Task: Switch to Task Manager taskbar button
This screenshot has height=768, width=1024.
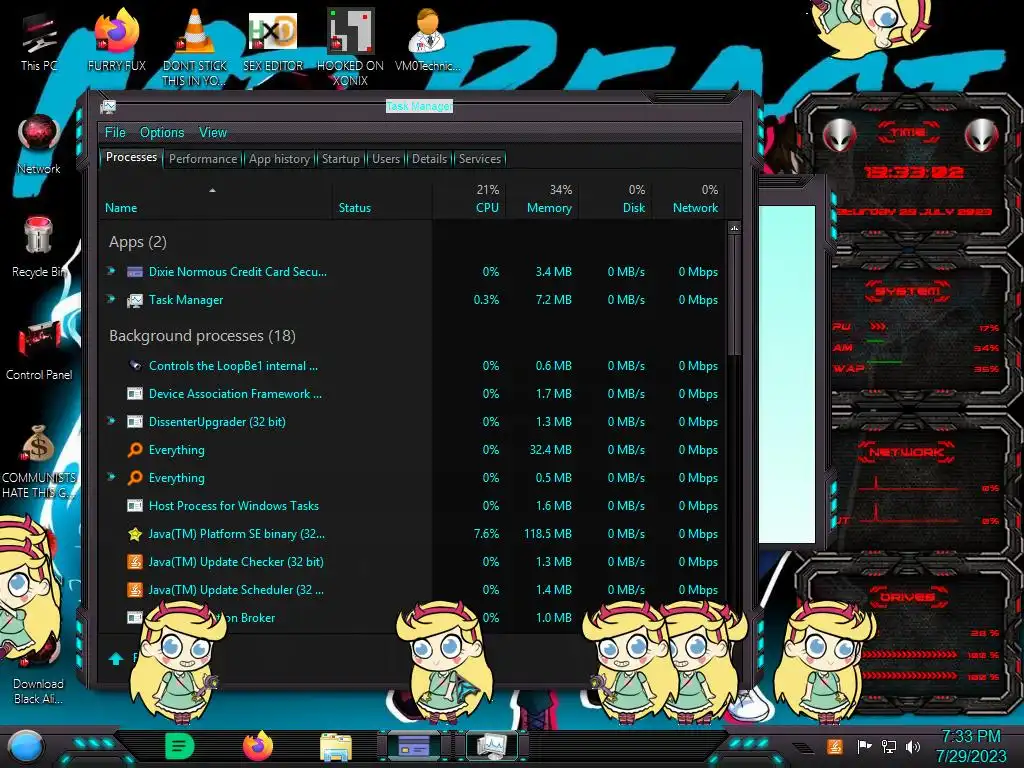Action: click(x=492, y=746)
